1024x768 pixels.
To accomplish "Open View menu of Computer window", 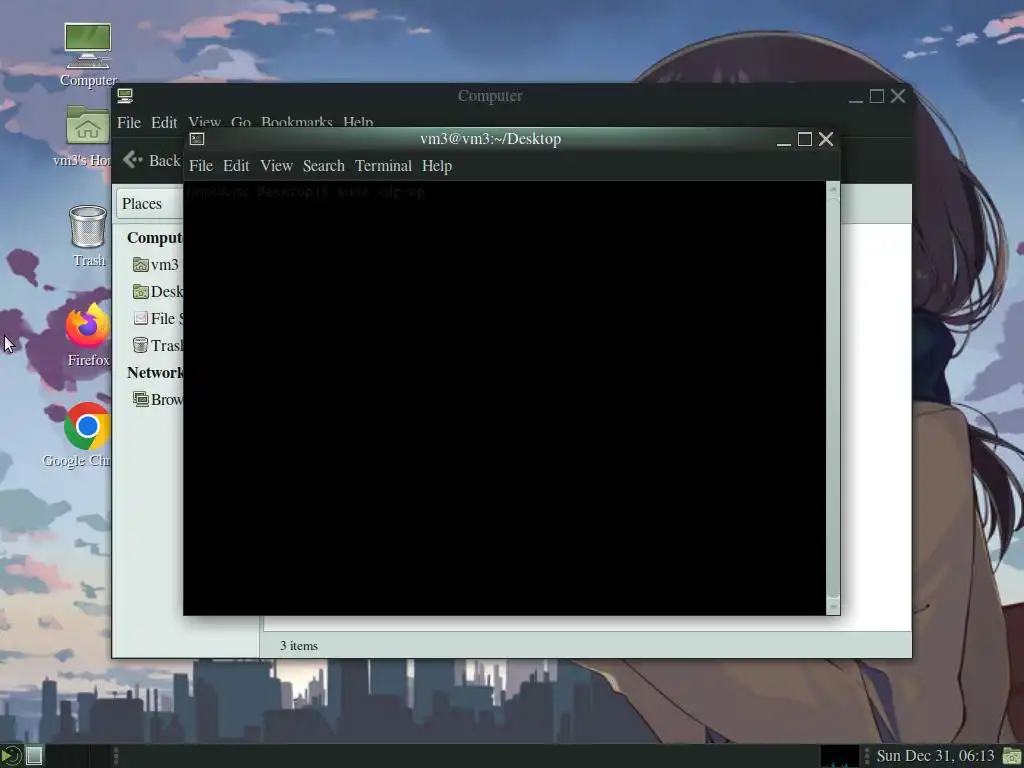I will point(204,122).
